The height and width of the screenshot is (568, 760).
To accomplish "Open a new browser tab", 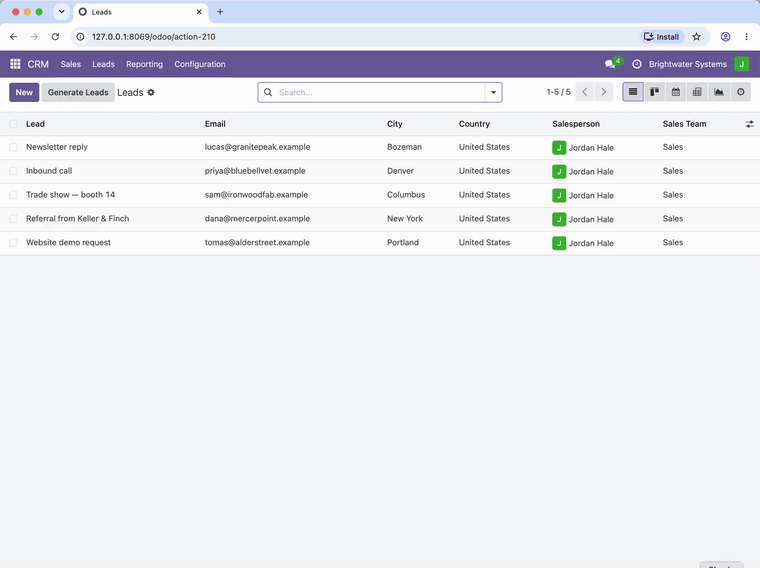I will click(x=220, y=12).
